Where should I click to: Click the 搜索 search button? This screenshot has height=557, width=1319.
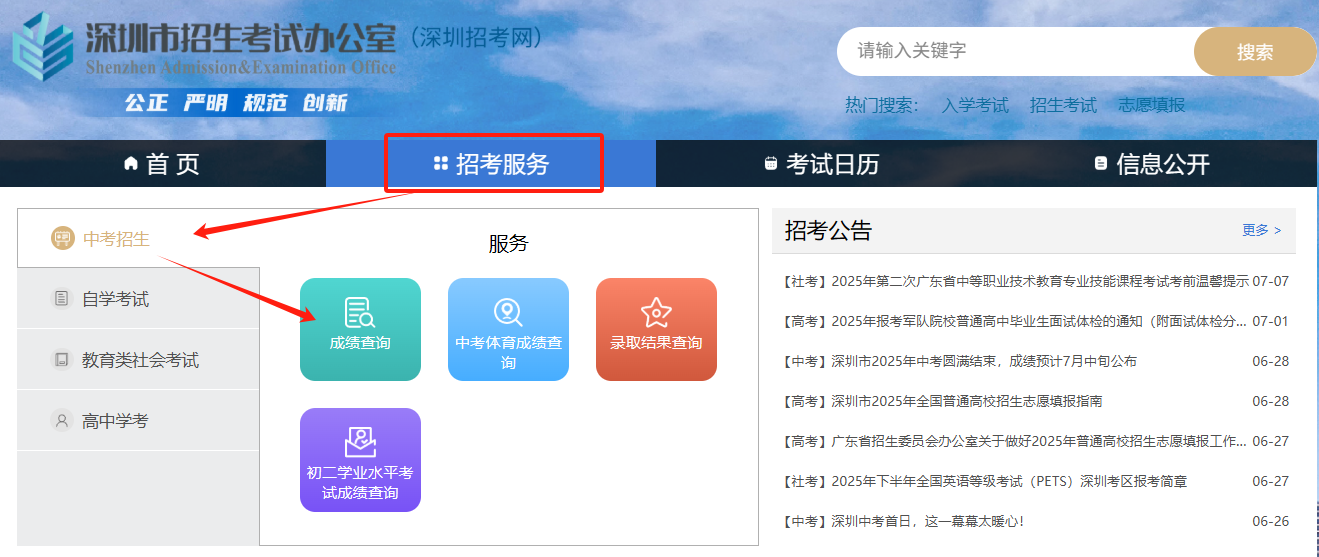[x=1255, y=52]
